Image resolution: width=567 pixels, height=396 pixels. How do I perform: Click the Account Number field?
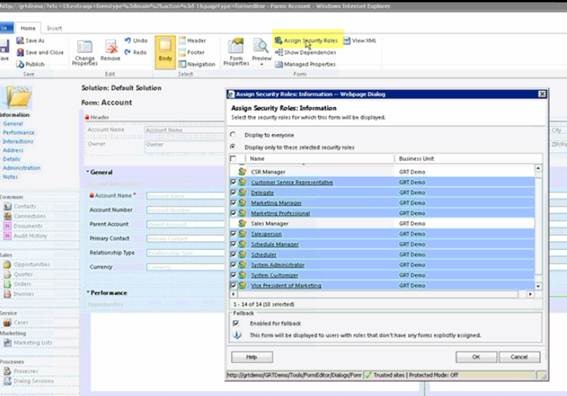(186, 210)
